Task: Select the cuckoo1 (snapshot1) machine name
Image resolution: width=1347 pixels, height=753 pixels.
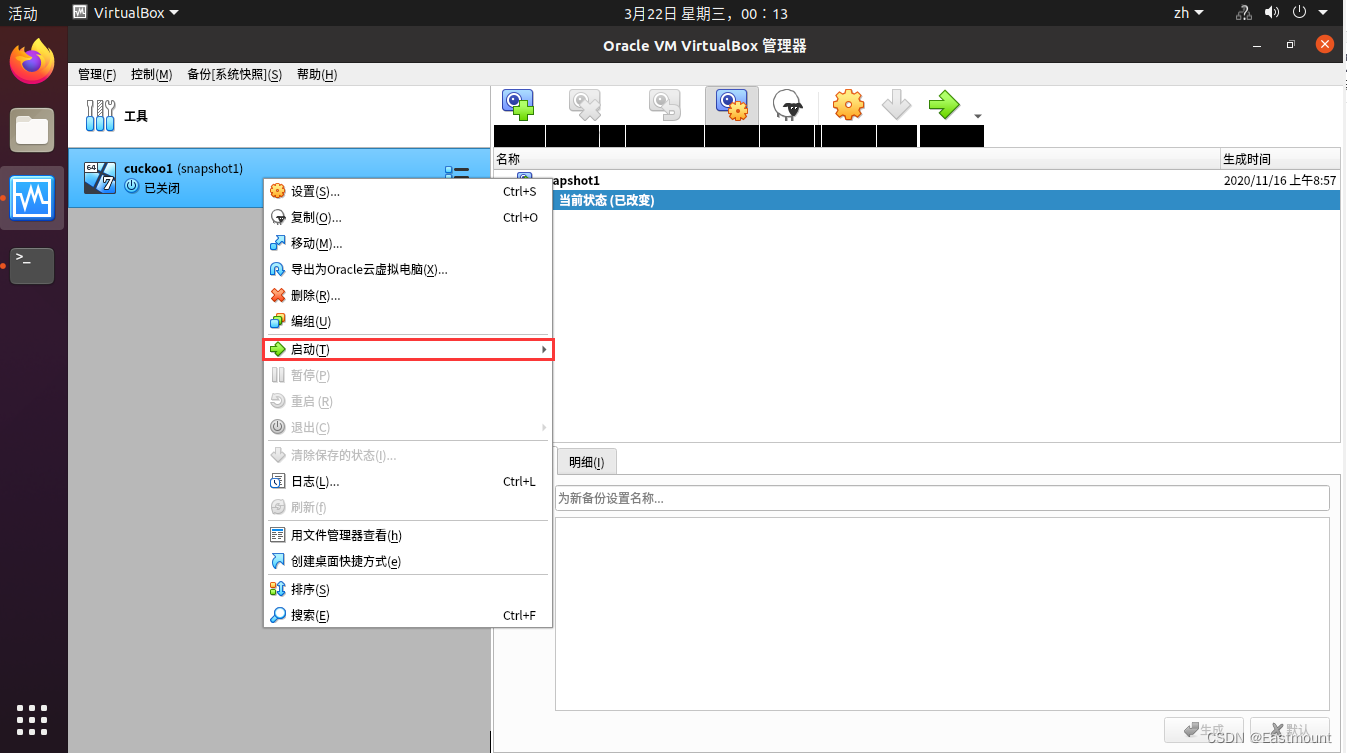Action: point(184,168)
